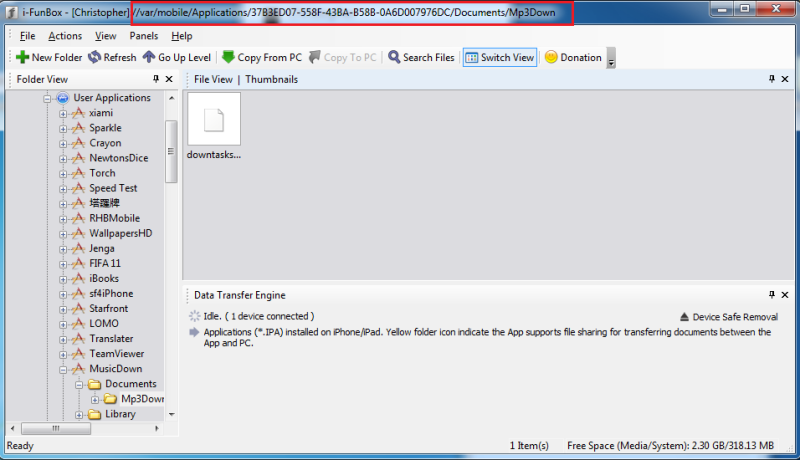
Task: Open the Actions menu
Action: pos(65,36)
